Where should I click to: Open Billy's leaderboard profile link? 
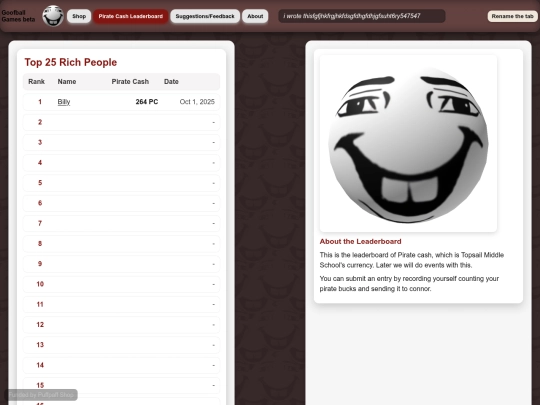coord(64,102)
